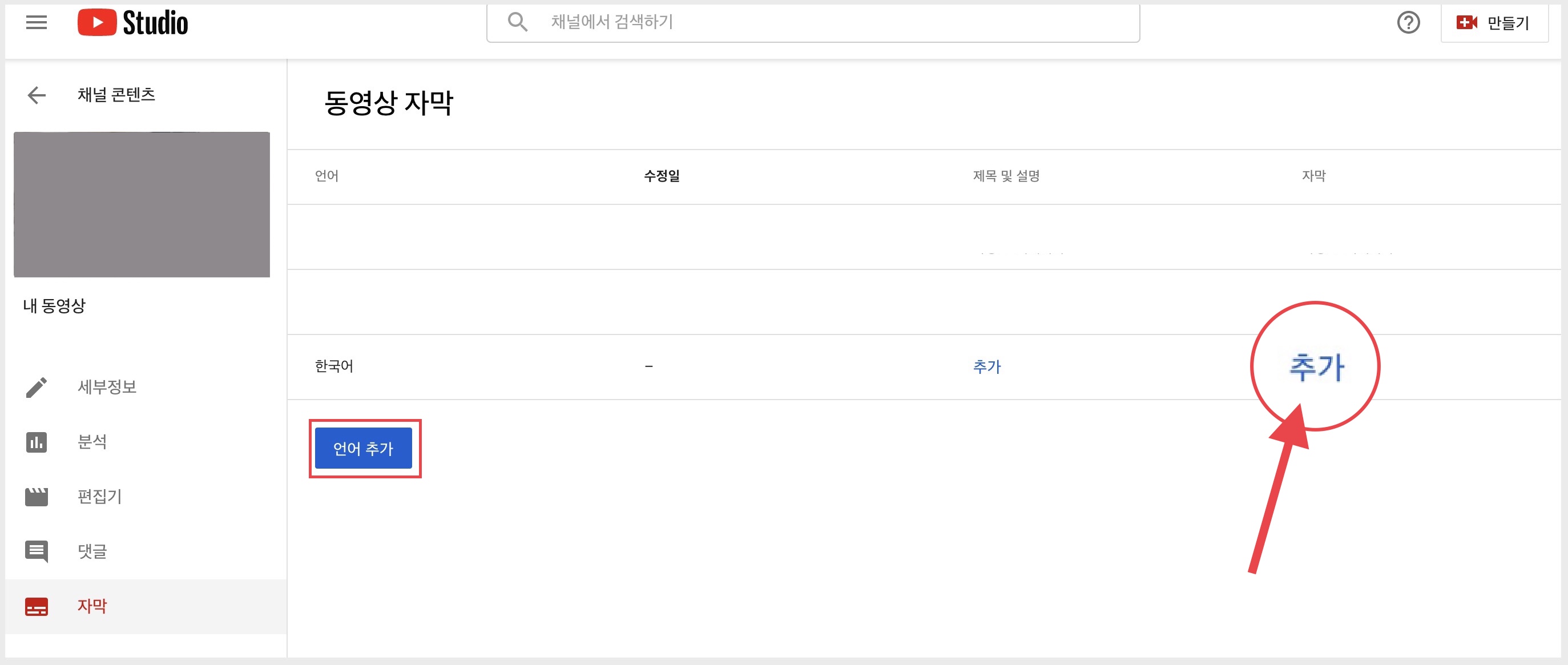Viewport: 1568px width, 665px height.
Task: Click the 자막 subtitles icon in sidebar
Action: click(x=37, y=607)
